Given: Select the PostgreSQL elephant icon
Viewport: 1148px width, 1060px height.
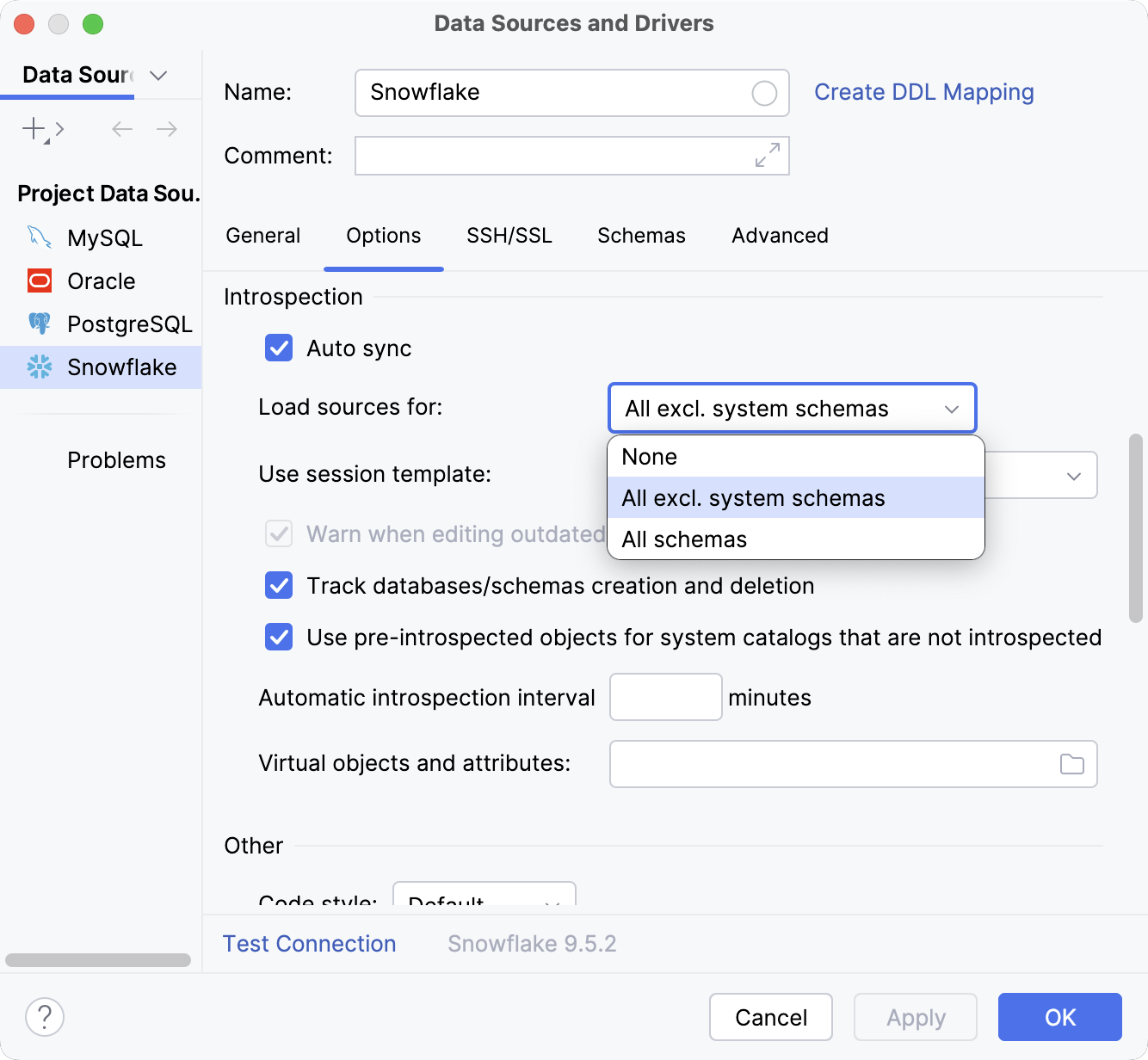Looking at the screenshot, I should (x=38, y=324).
